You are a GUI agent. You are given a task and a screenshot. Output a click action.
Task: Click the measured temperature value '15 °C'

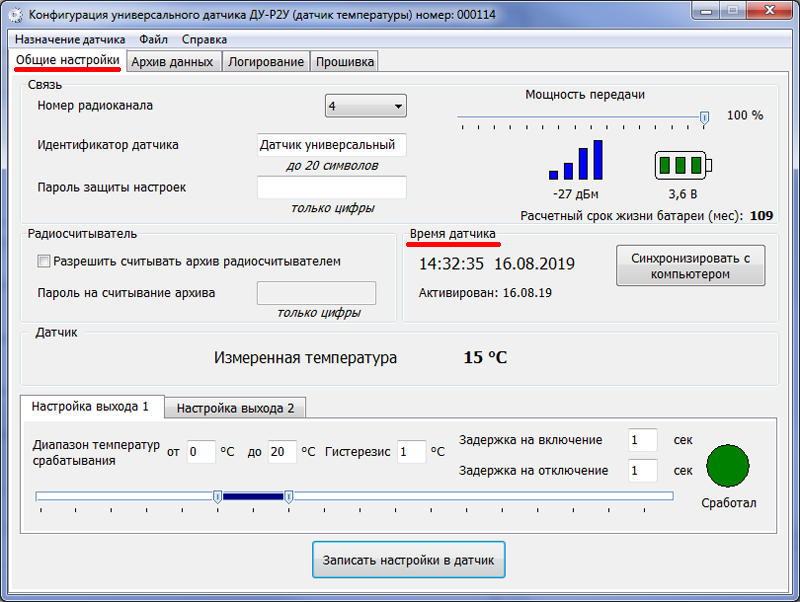(485, 358)
